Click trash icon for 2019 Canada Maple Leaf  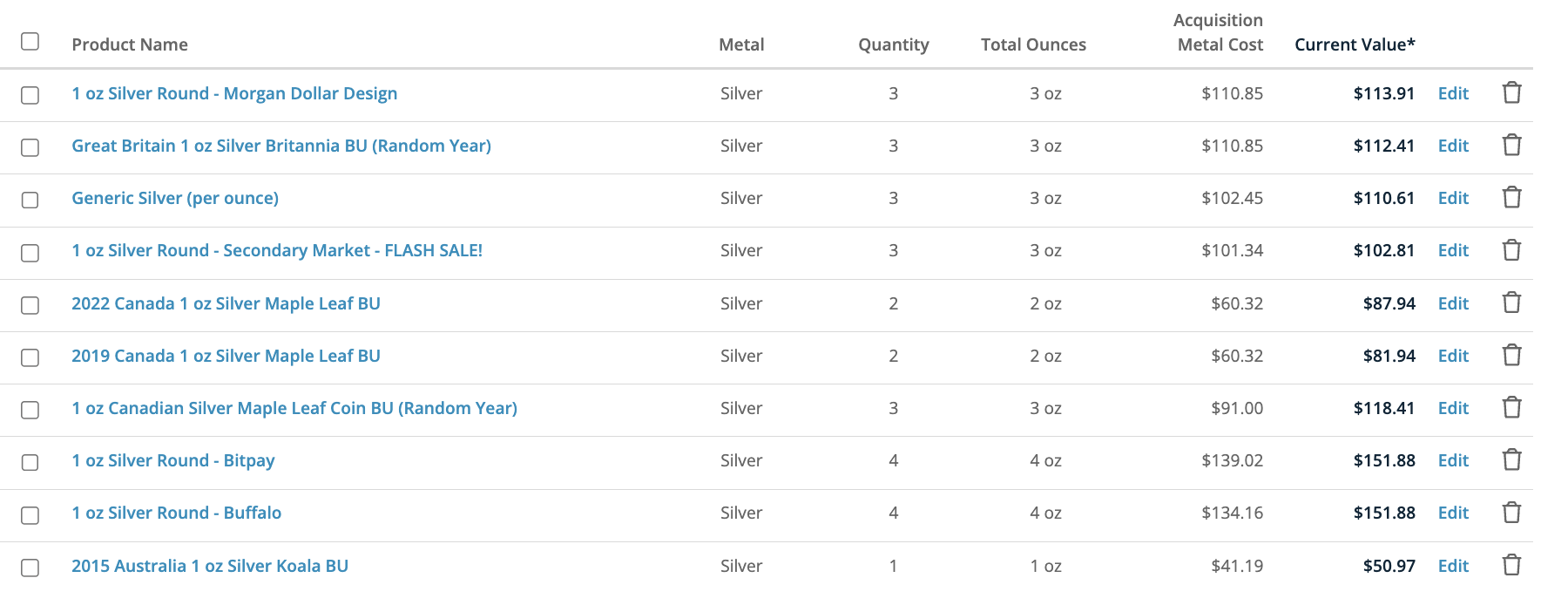[x=1511, y=355]
